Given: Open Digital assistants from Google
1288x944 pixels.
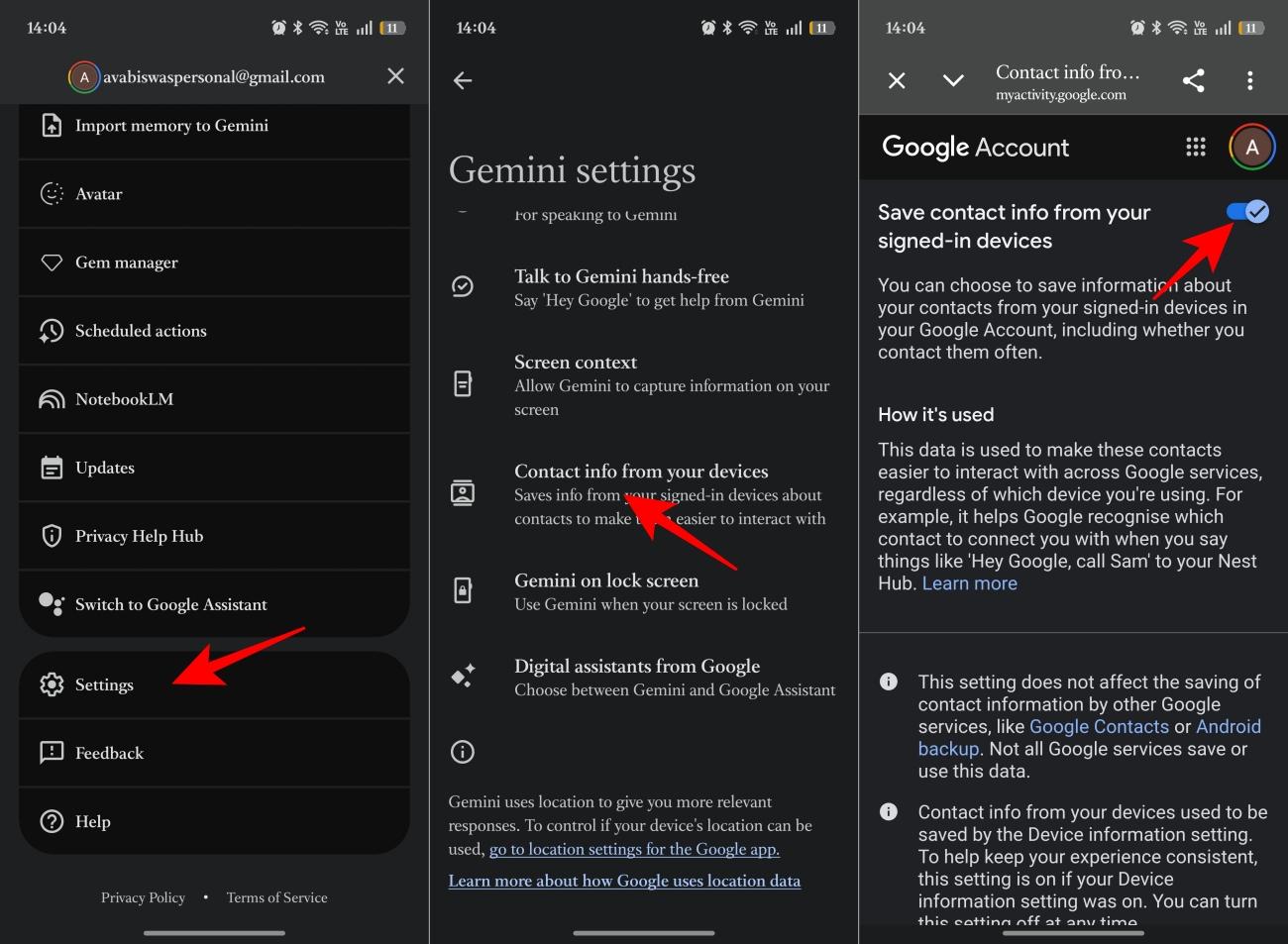Looking at the screenshot, I should pos(644,678).
